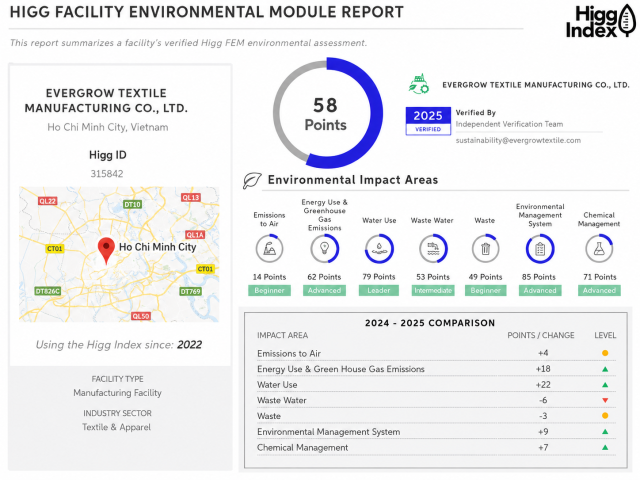
Task: Select the Emissions to Air factory icon
Action: [269, 249]
